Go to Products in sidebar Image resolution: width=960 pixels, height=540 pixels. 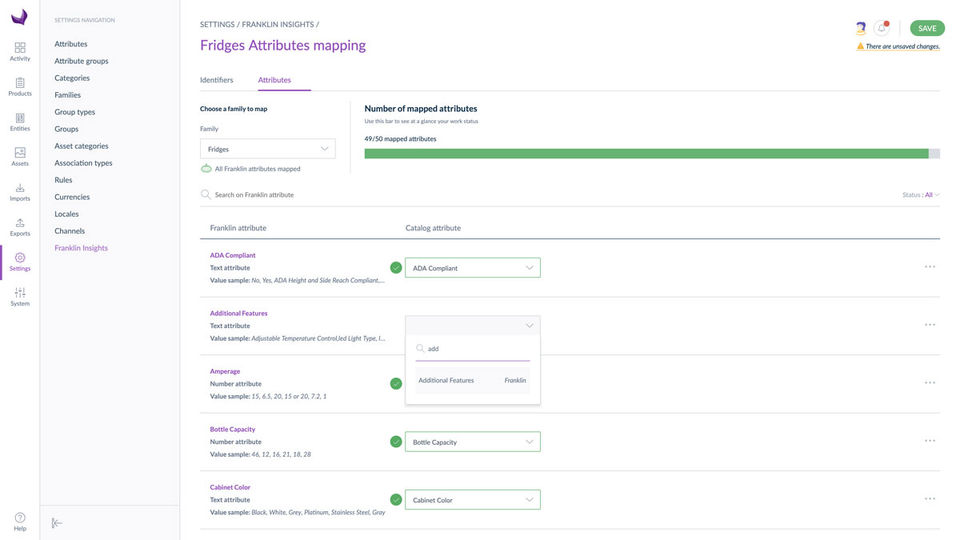click(20, 86)
